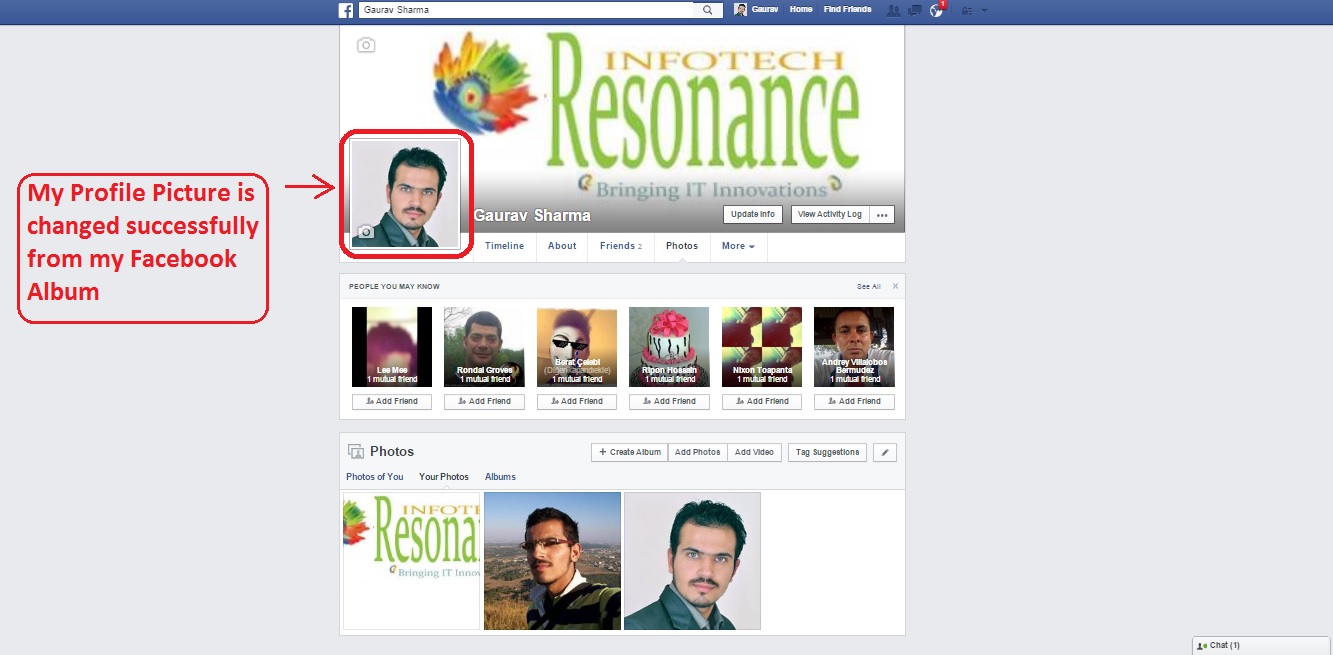This screenshot has height=655, width=1333.
Task: Open friend requests icon in top bar
Action: tap(893, 10)
